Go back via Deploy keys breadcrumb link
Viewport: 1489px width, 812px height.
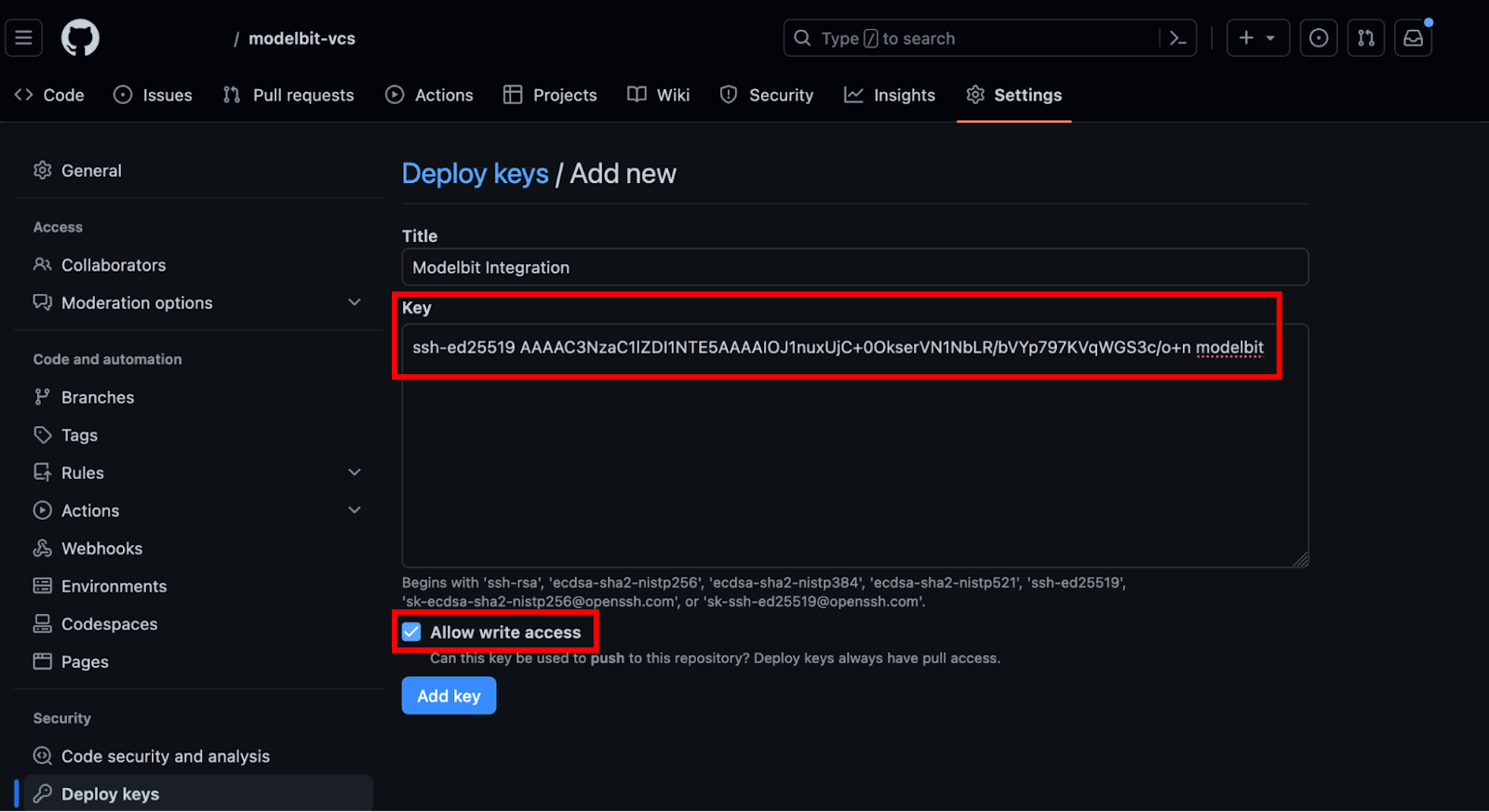pyautogui.click(x=475, y=174)
